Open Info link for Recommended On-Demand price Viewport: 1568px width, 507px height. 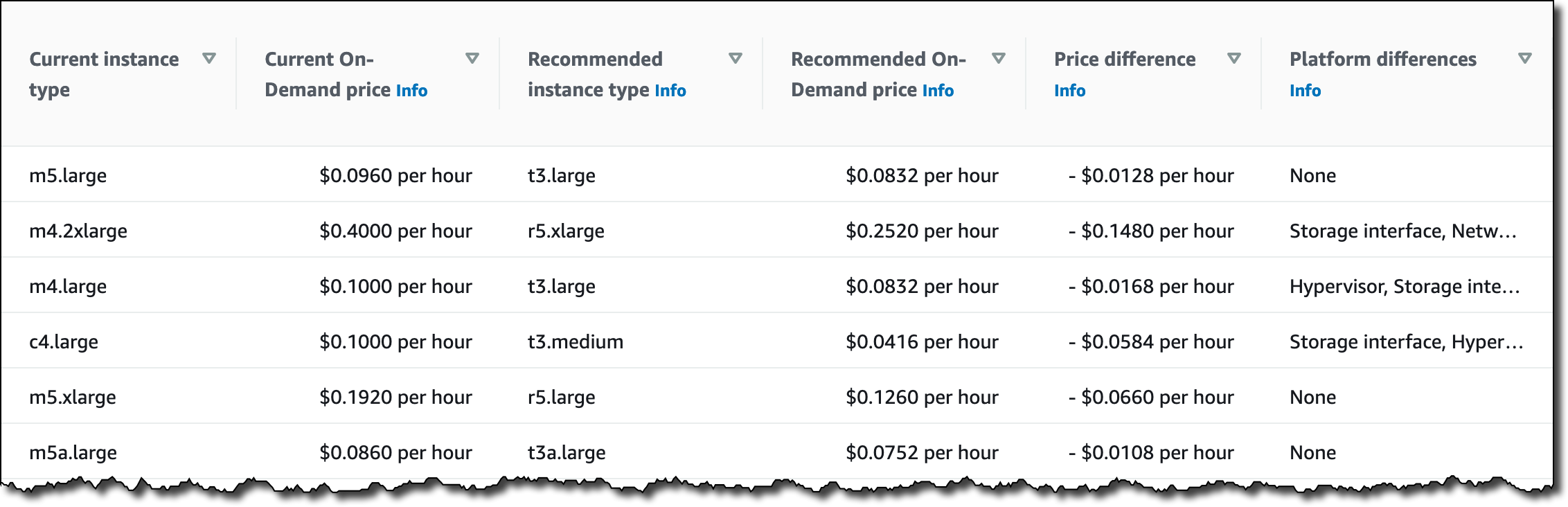coord(938,91)
